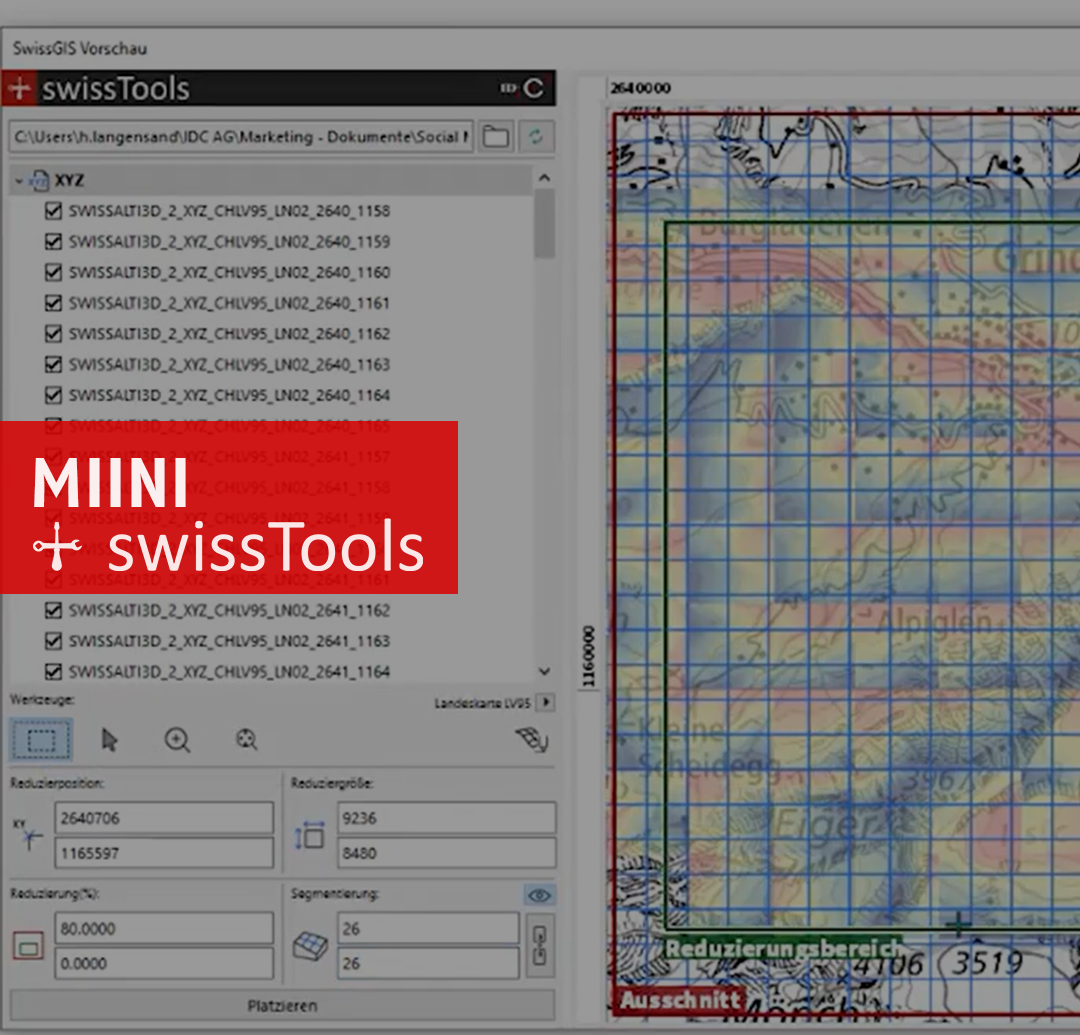Click the SwissGIS Vorschau window title
The image size is (1080, 1035).
coord(80,48)
